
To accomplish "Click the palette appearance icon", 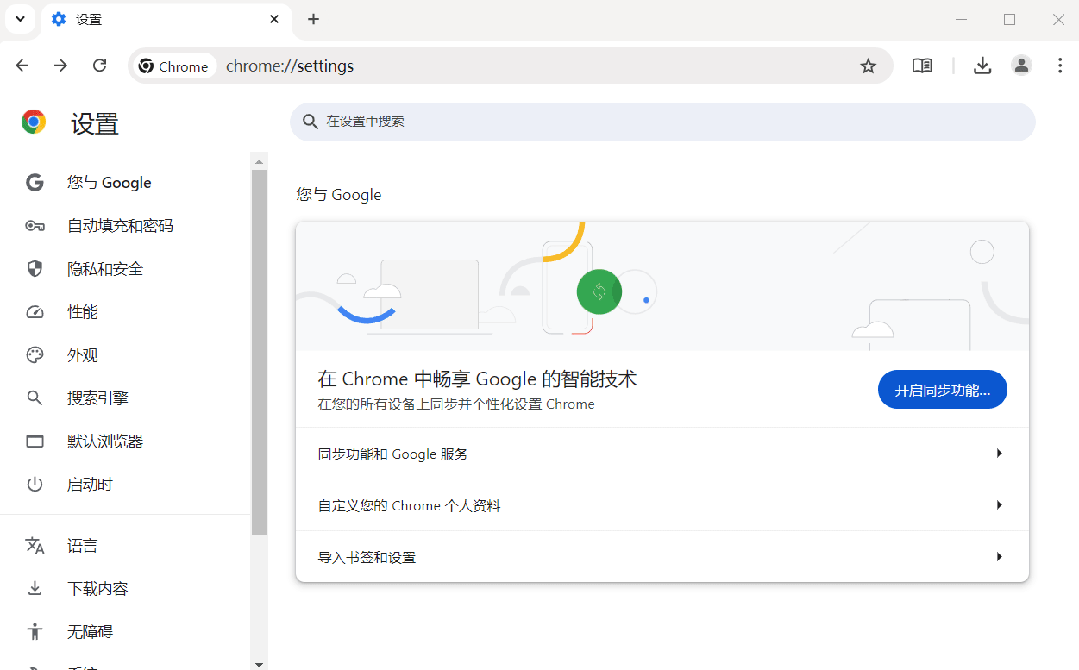I will point(34,355).
